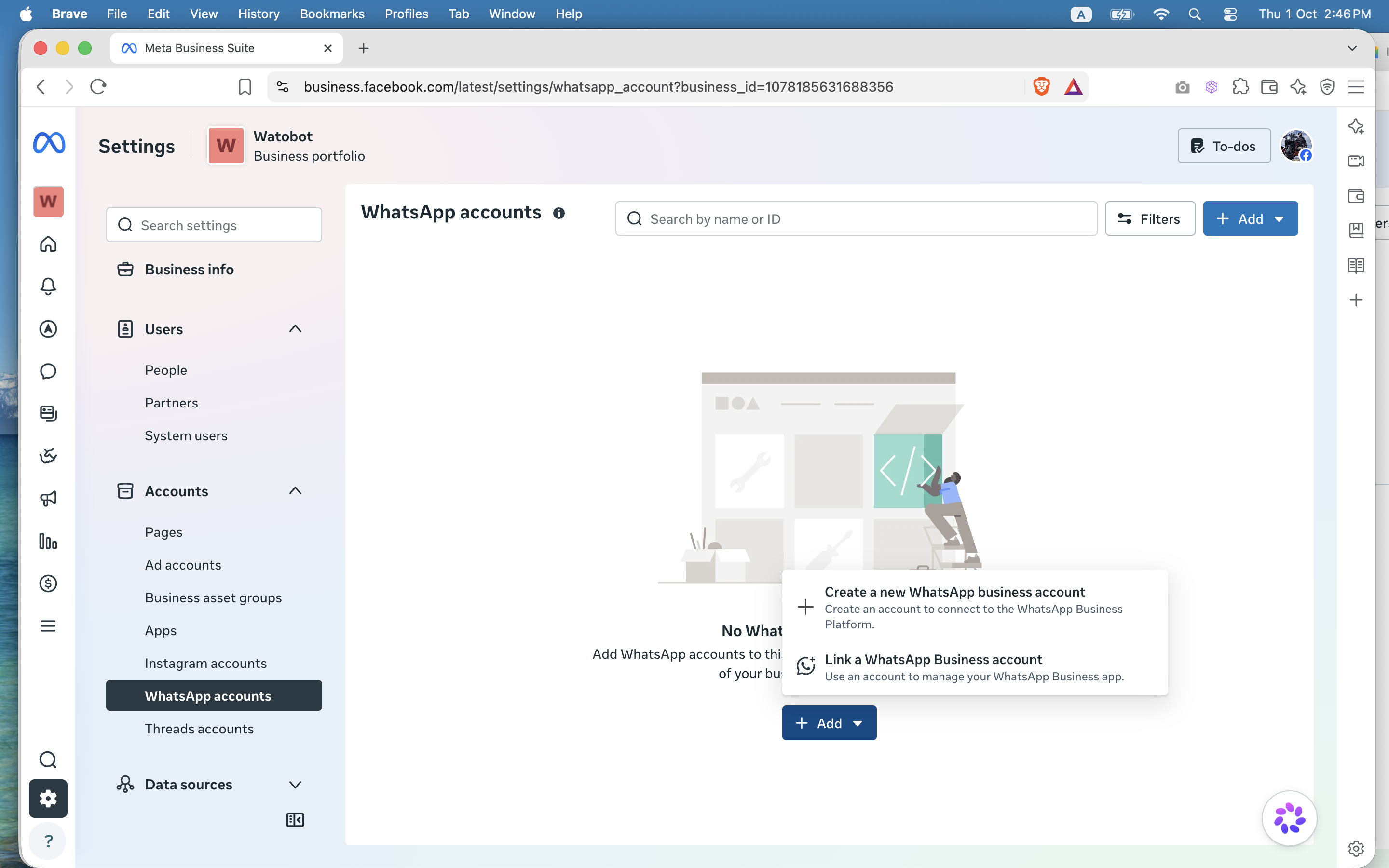Screen dimensions: 1389x868
Task: Expand the Data sources section
Action: pyautogui.click(x=295, y=785)
